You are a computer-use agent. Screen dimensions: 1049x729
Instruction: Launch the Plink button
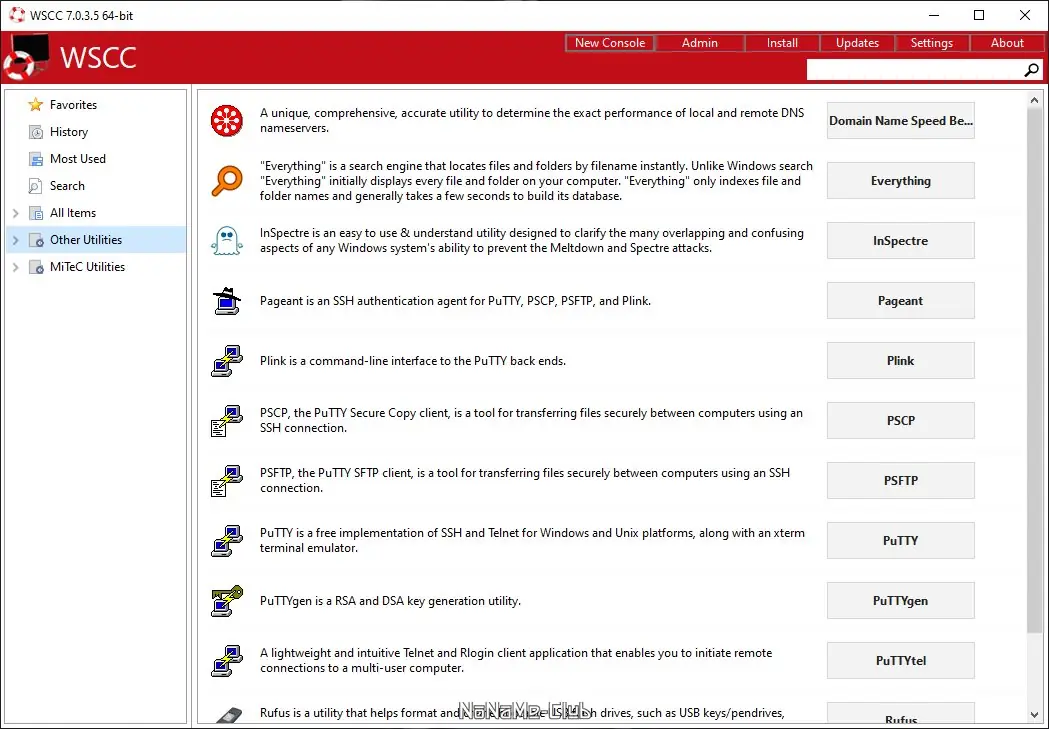(x=900, y=360)
